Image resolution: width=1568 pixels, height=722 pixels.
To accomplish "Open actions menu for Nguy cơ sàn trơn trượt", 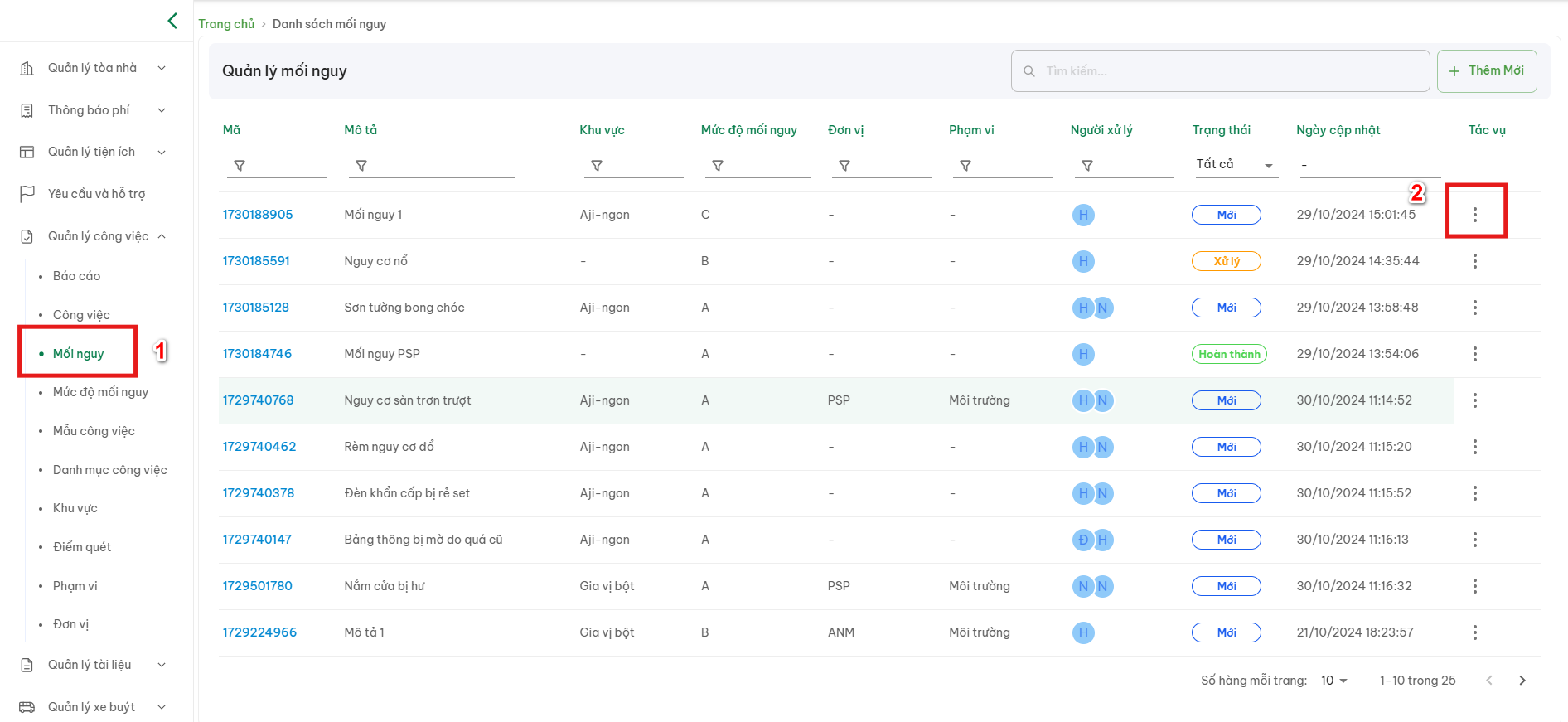I will pos(1475,400).
